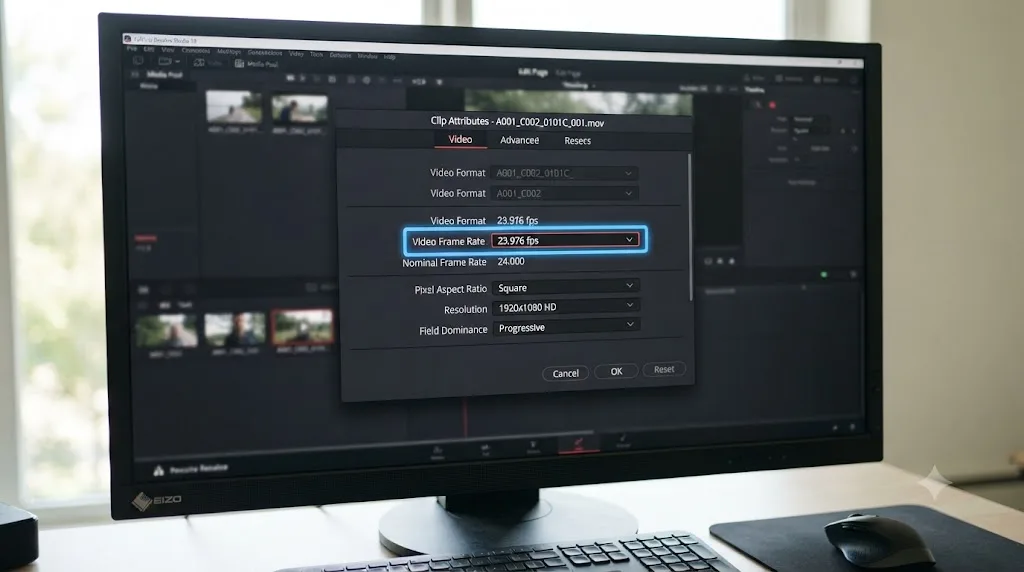Open the Video Format dropdown showing A001_C002_0101C_
Viewport: 1024px width, 572px height.
point(565,173)
